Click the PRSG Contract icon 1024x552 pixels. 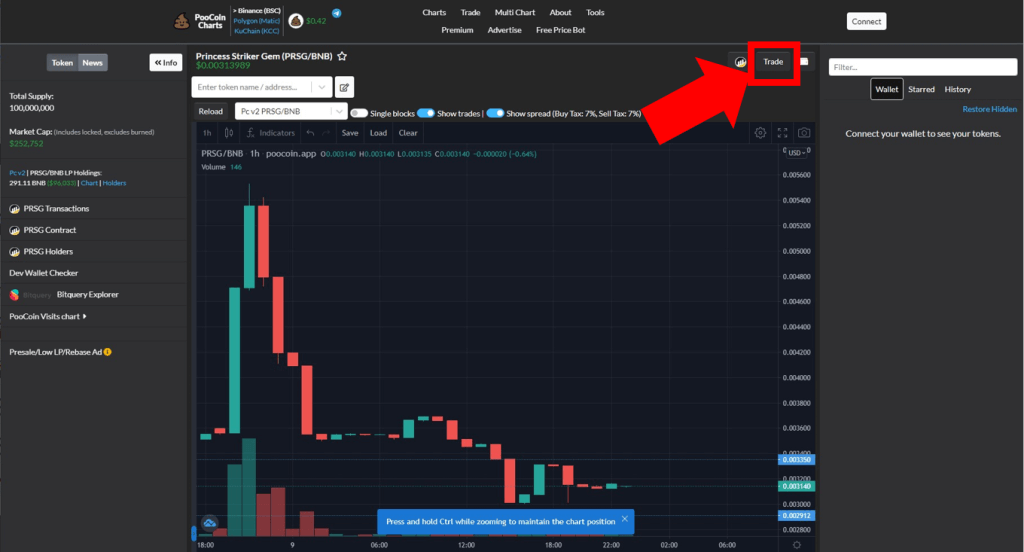tap(14, 231)
